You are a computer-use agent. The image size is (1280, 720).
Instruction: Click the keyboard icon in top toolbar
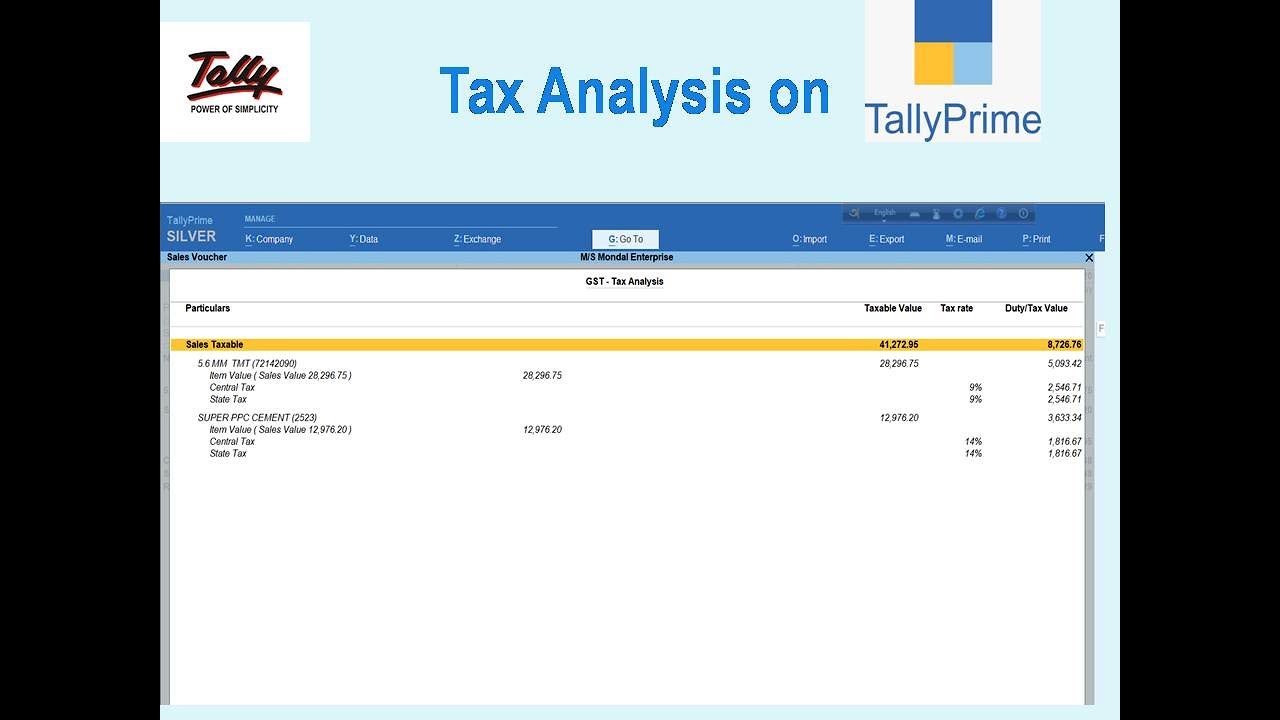pyautogui.click(x=914, y=214)
